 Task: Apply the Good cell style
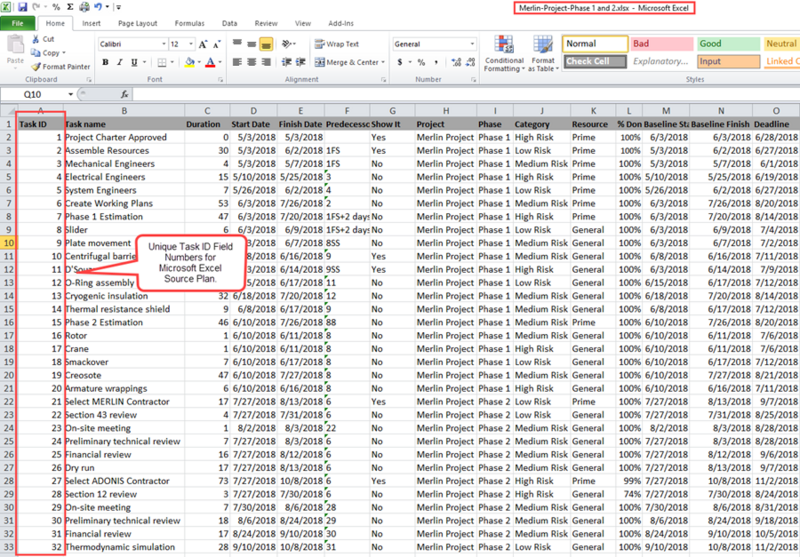pos(729,44)
